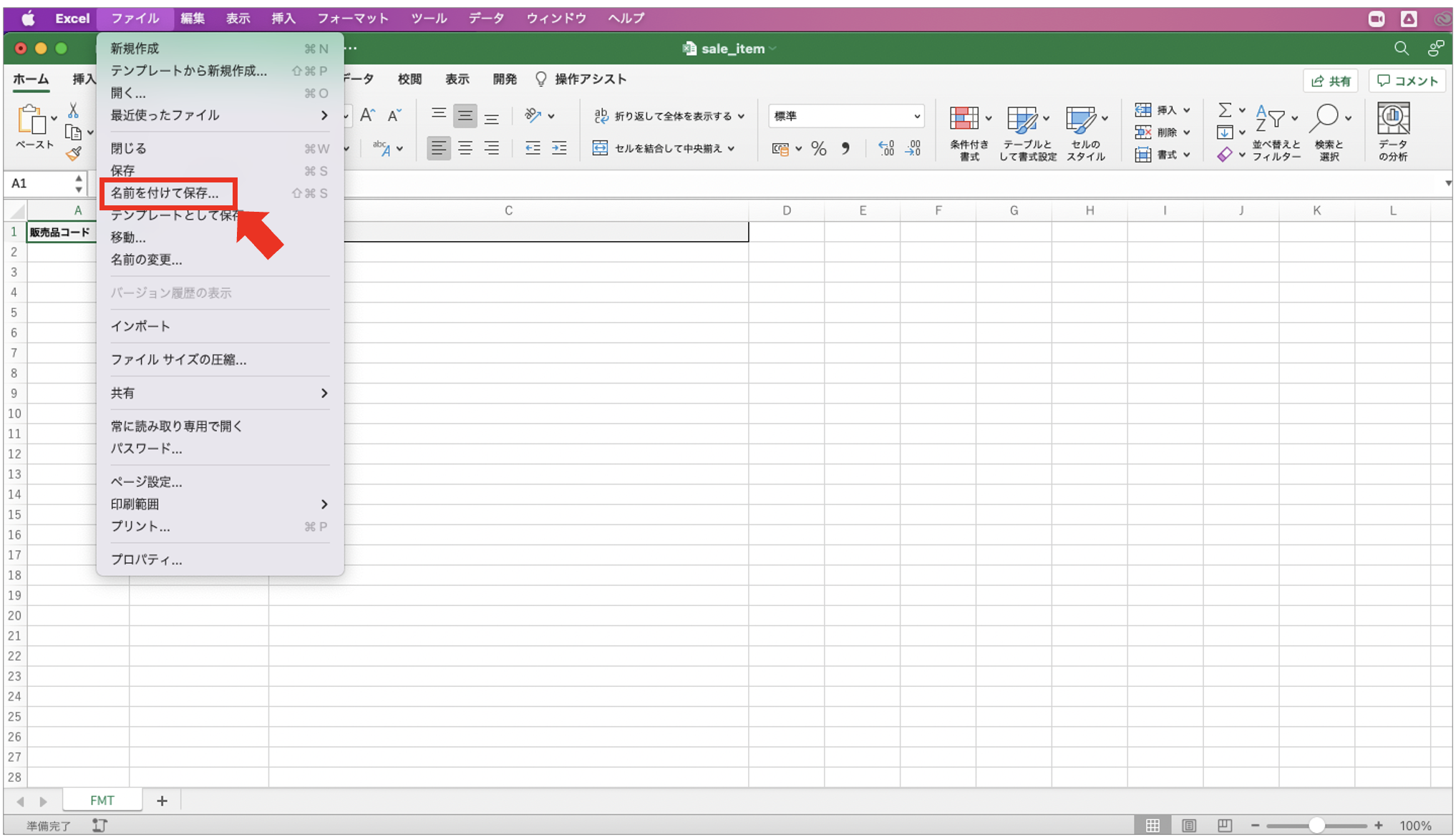This screenshot has height=840, width=1456.
Task: Click the increase indent icon
Action: [559, 148]
